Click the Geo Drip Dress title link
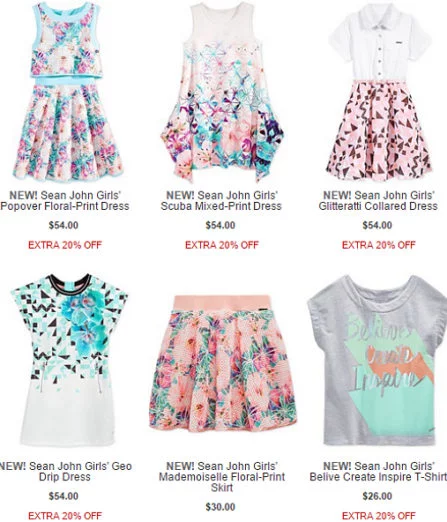 click(65, 471)
